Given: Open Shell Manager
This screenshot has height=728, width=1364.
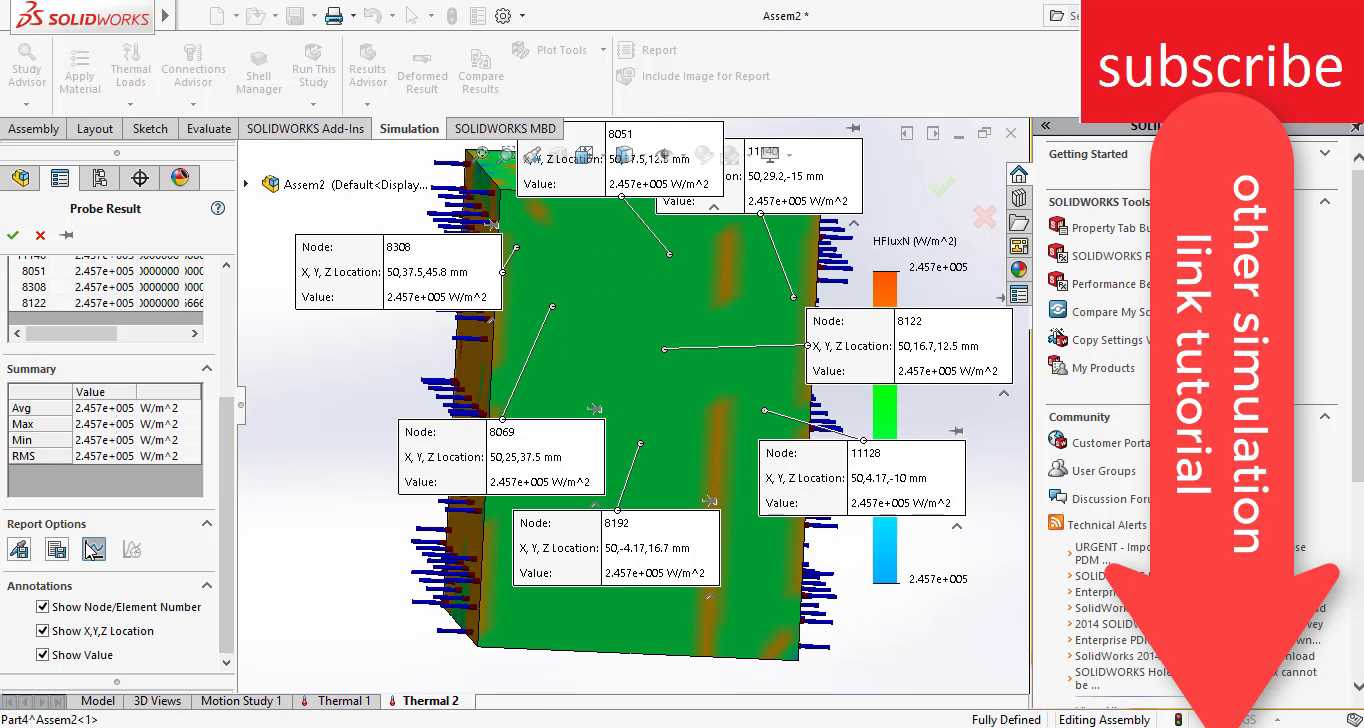Looking at the screenshot, I should [x=258, y=72].
